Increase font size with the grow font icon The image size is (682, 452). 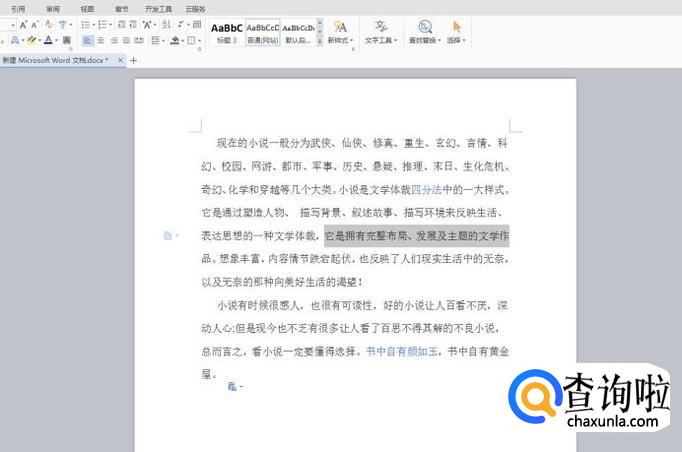click(x=23, y=25)
